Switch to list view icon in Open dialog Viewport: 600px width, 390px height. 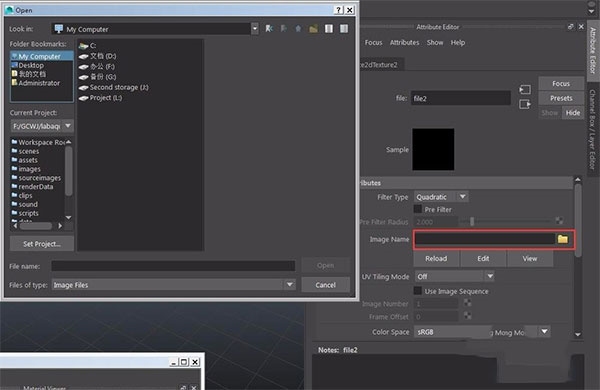pos(329,29)
